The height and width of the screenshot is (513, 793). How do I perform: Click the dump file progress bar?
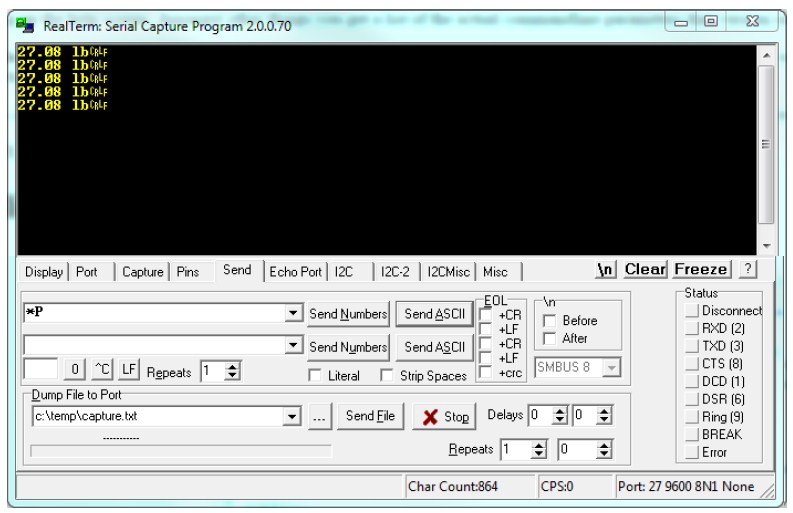[181, 450]
